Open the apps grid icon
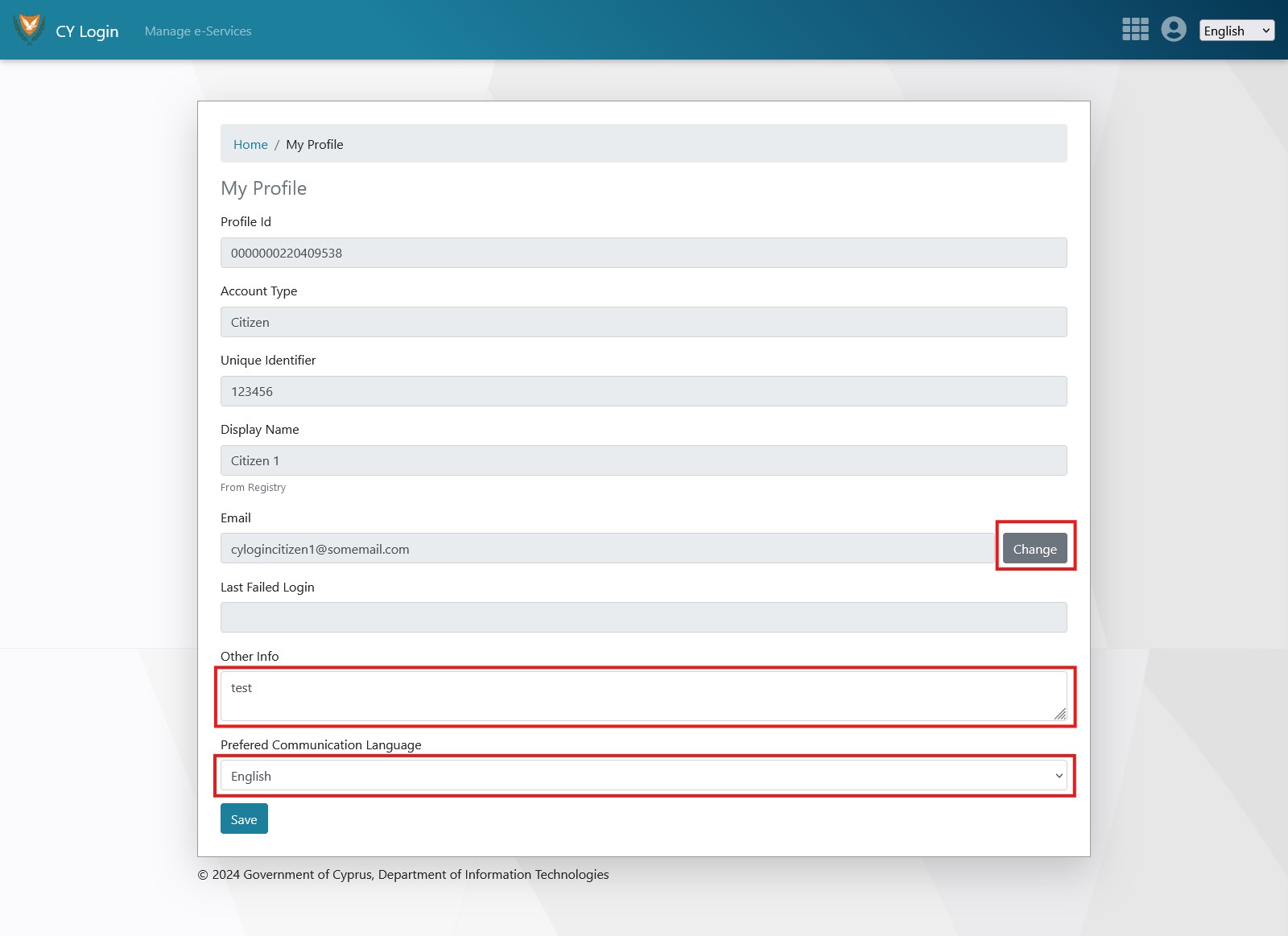This screenshot has height=936, width=1288. pyautogui.click(x=1135, y=30)
